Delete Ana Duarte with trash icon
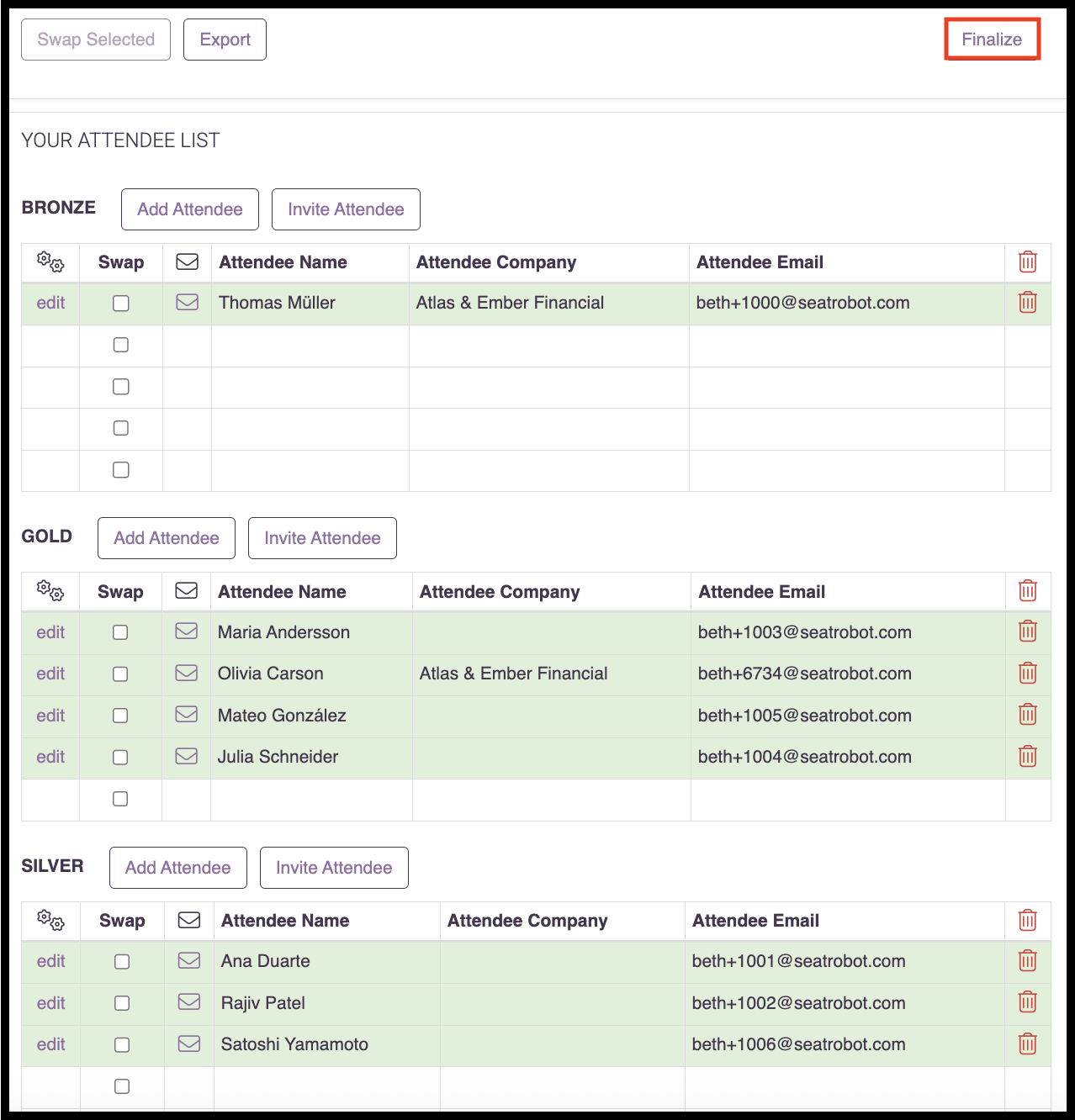The height and width of the screenshot is (1120, 1075). (x=1028, y=960)
